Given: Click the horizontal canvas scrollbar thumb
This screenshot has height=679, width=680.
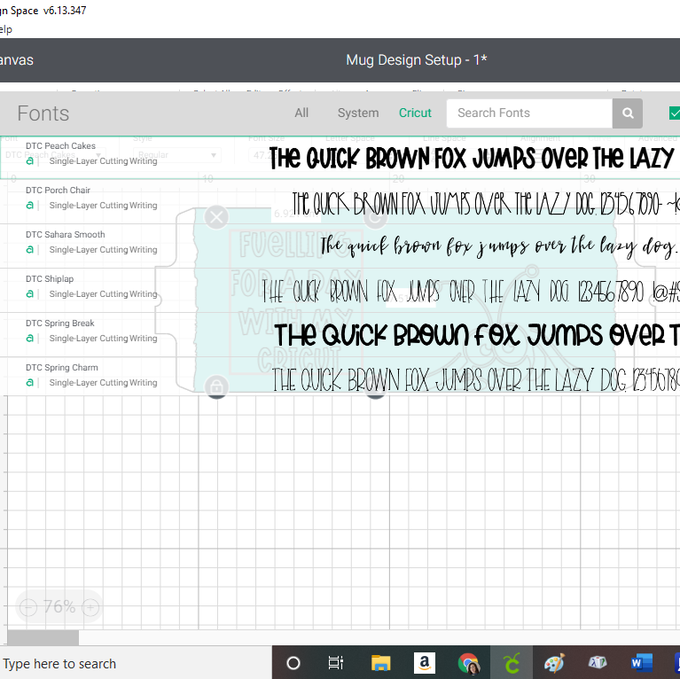Looking at the screenshot, I should point(43,638).
